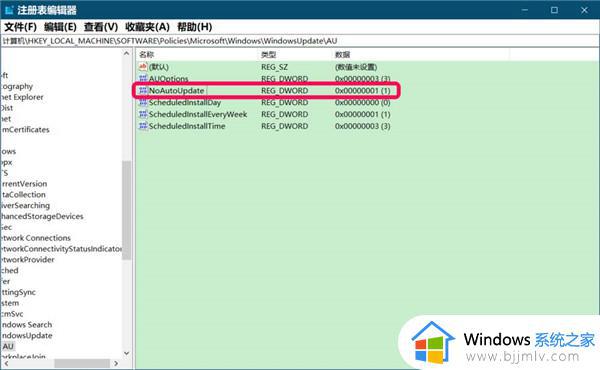Click NoAutoUpdate data 0x00000001 (1)
Screen dimensions: 600x370
tap(362, 91)
